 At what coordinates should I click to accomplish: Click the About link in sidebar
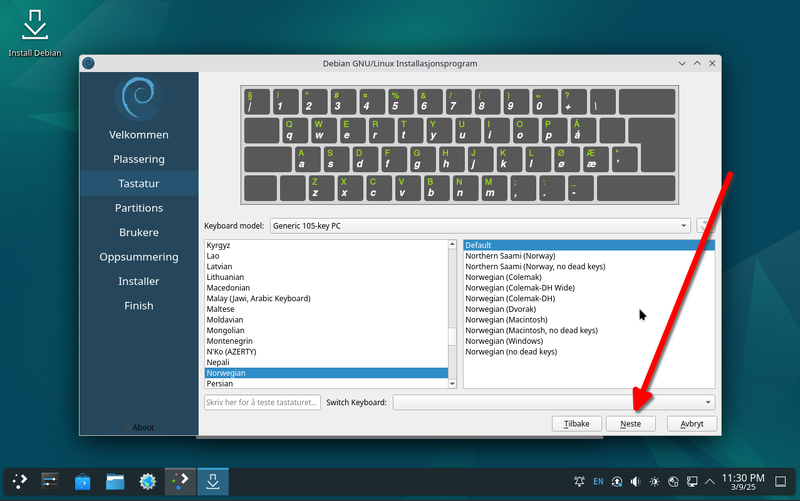pos(139,427)
